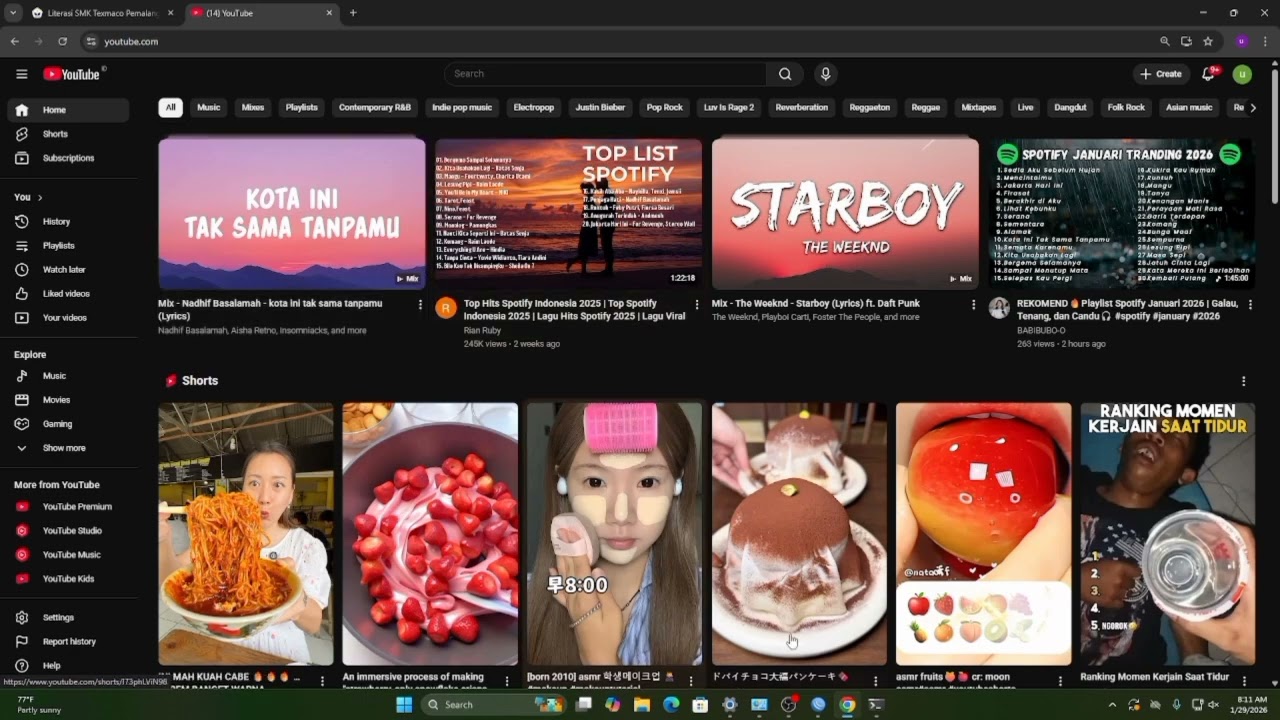Show more filter chips with the right arrow

[1253, 108]
